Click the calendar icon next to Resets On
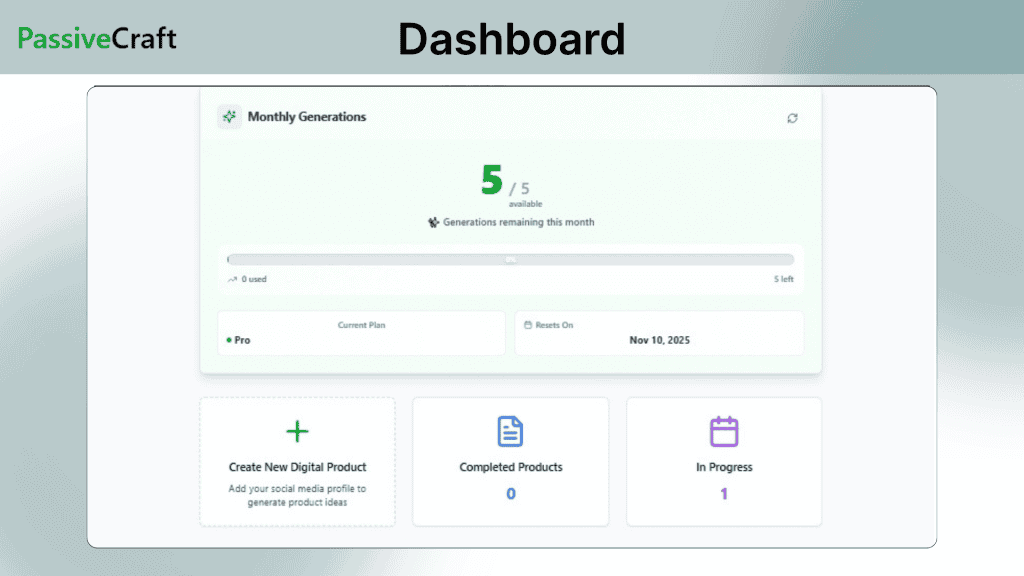The width and height of the screenshot is (1024, 576). click(x=529, y=325)
